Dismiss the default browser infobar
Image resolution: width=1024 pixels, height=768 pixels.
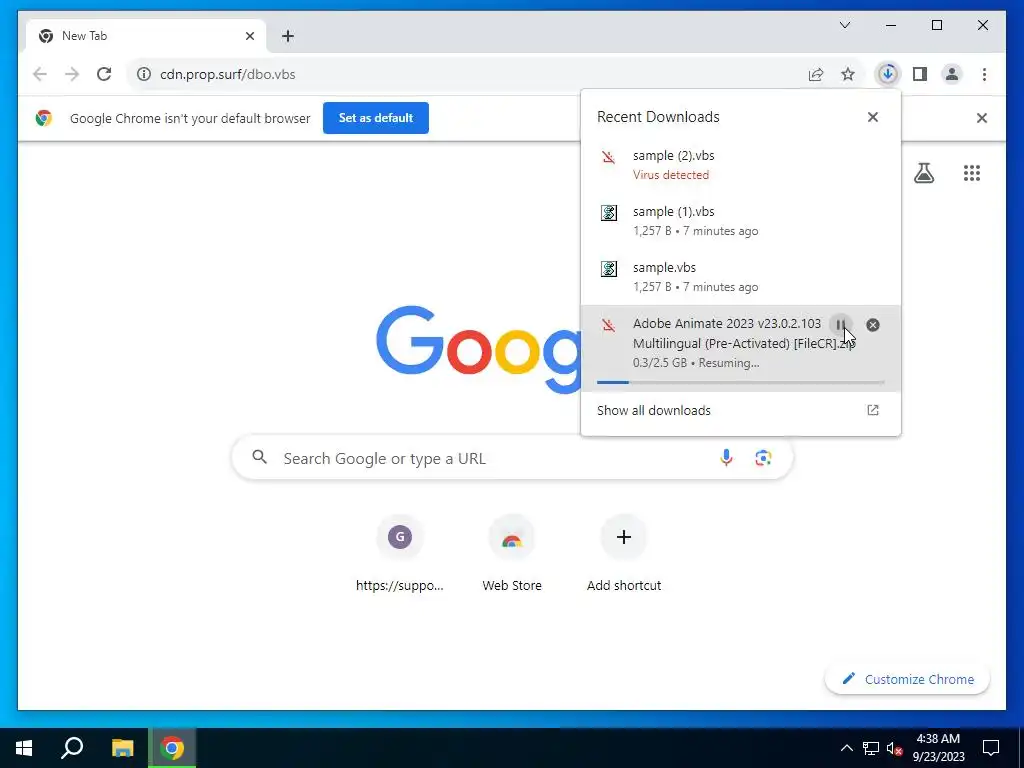click(x=982, y=118)
